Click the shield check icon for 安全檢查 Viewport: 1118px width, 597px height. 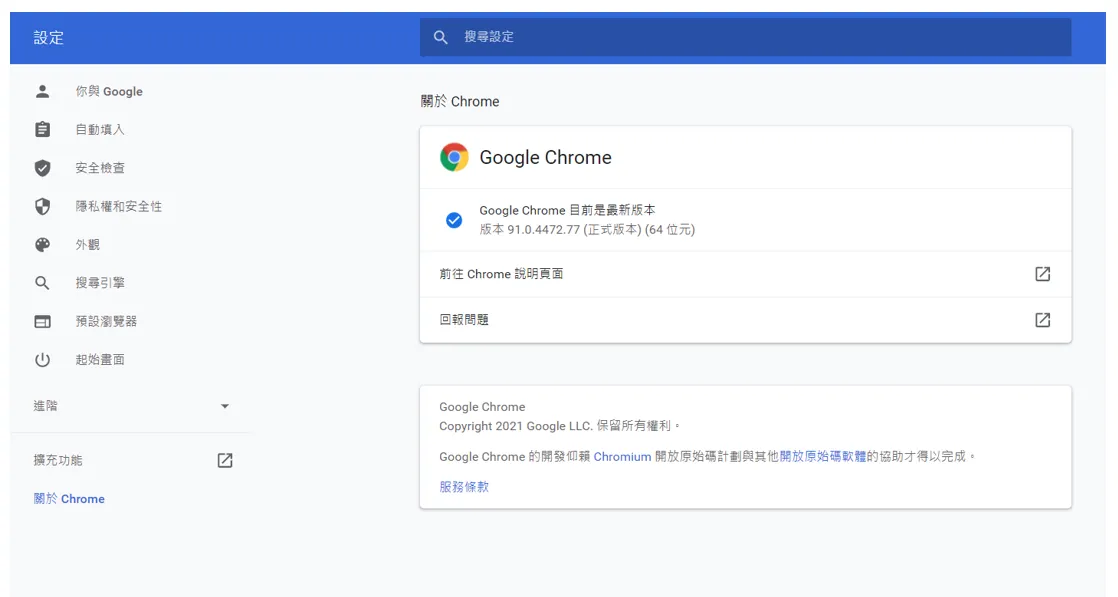43,168
